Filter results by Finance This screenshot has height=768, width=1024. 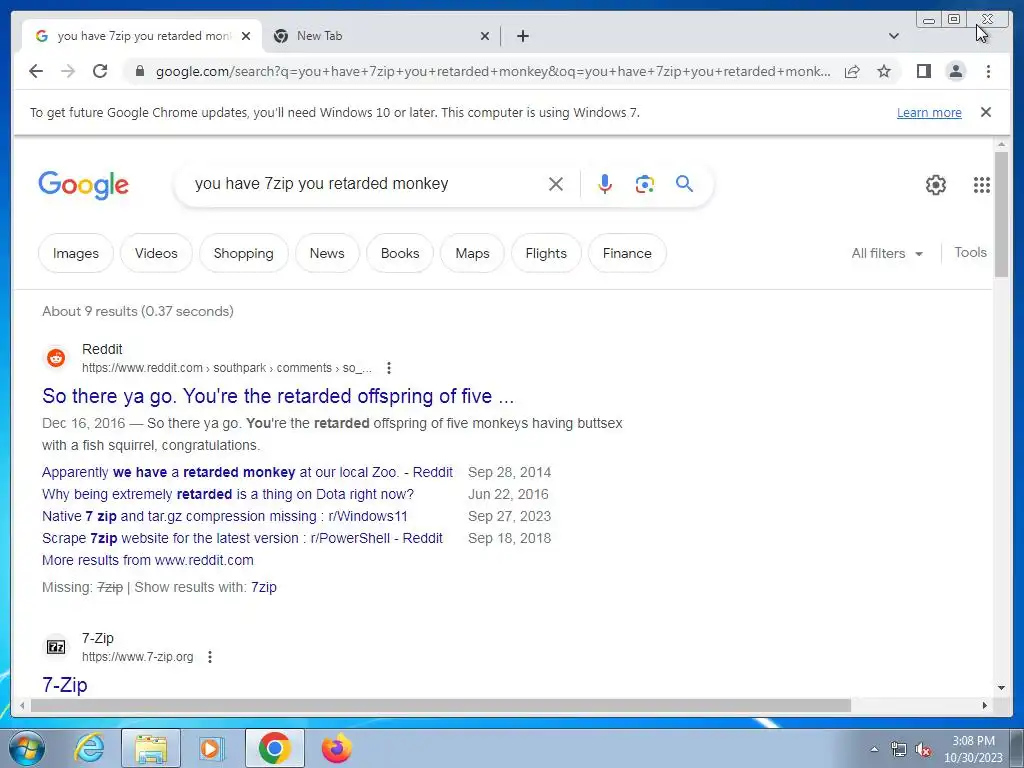coord(627,253)
